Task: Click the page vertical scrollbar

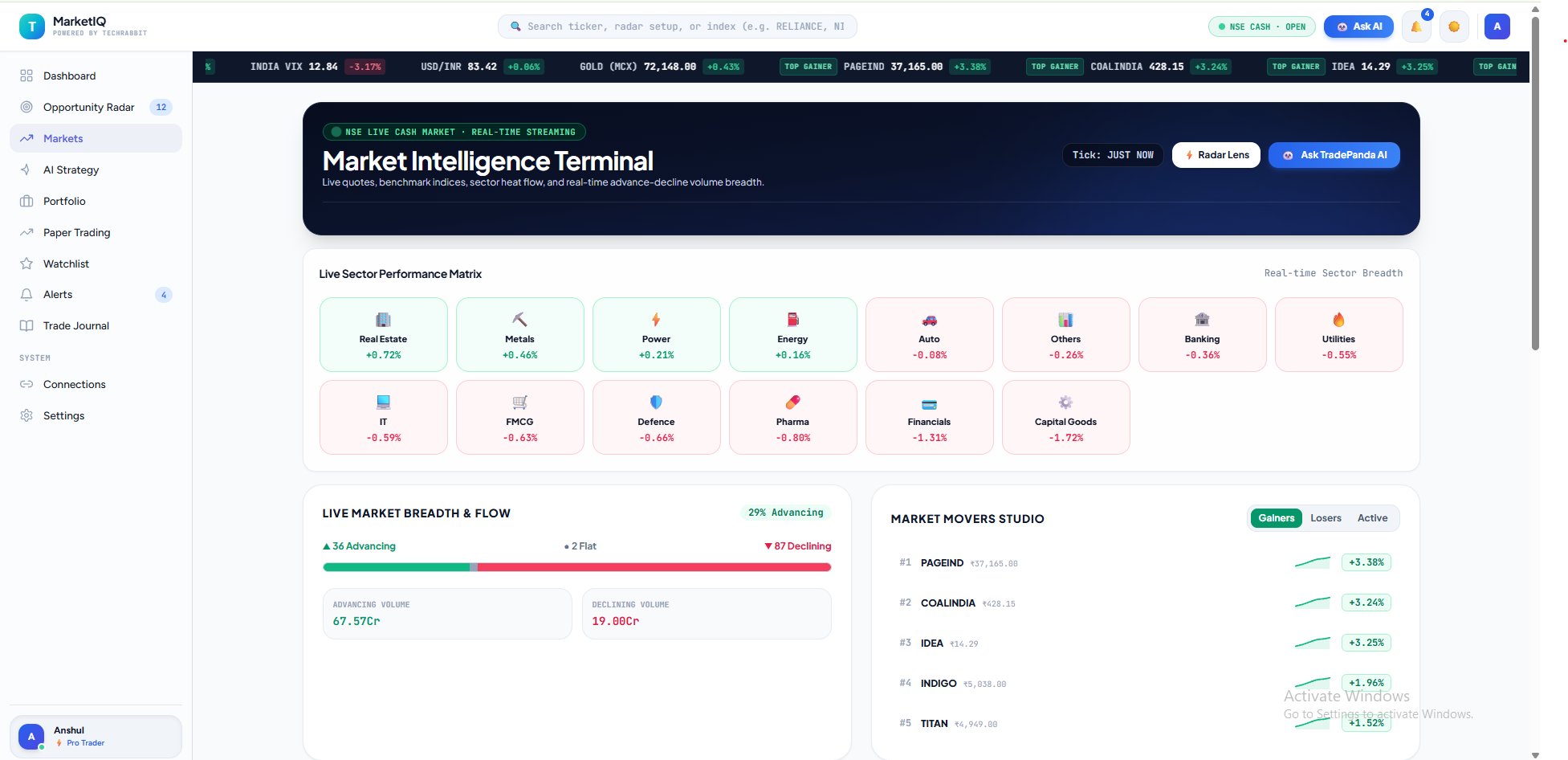Action: [x=1535, y=185]
